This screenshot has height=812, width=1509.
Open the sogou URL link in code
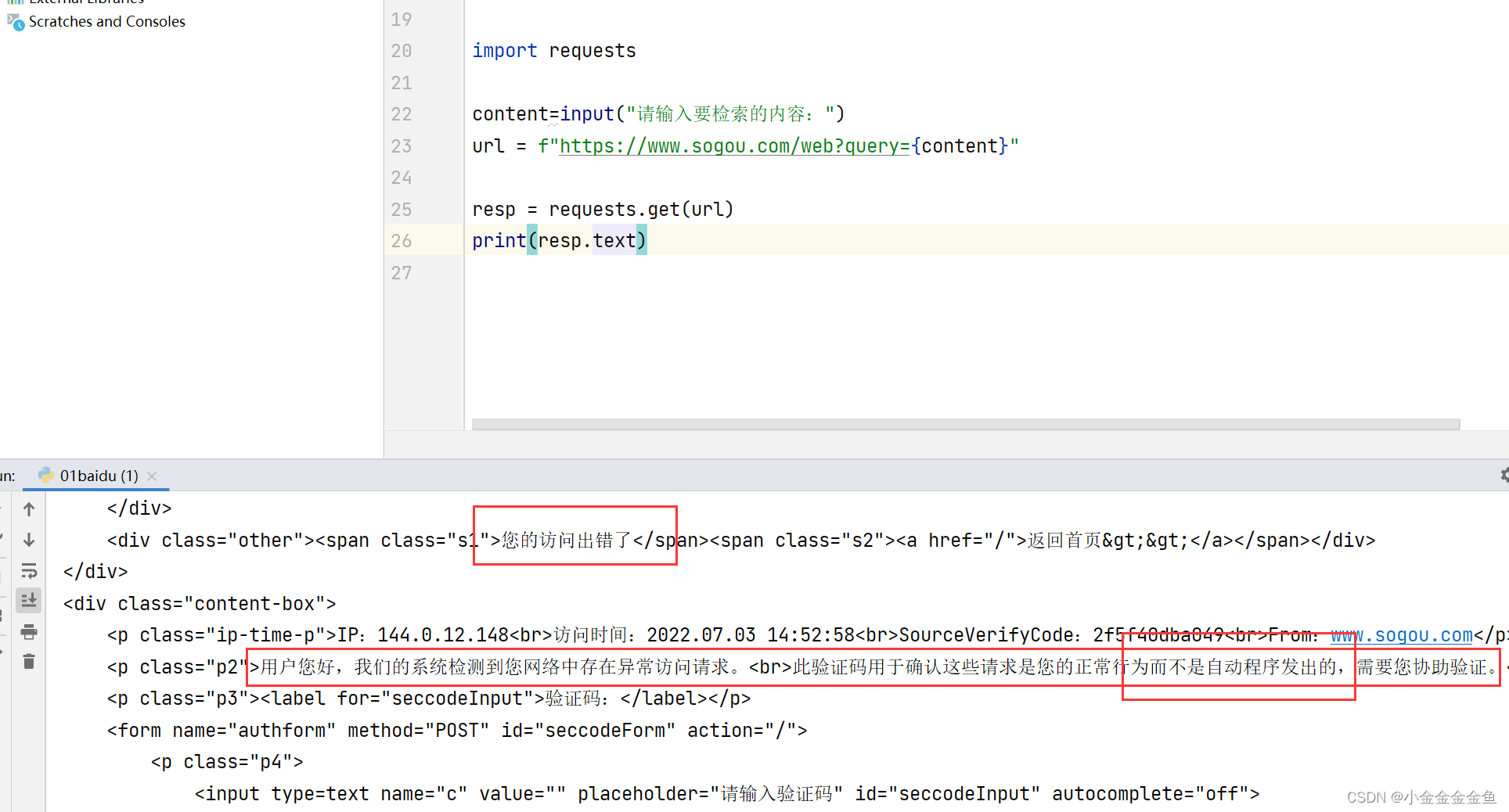point(734,146)
